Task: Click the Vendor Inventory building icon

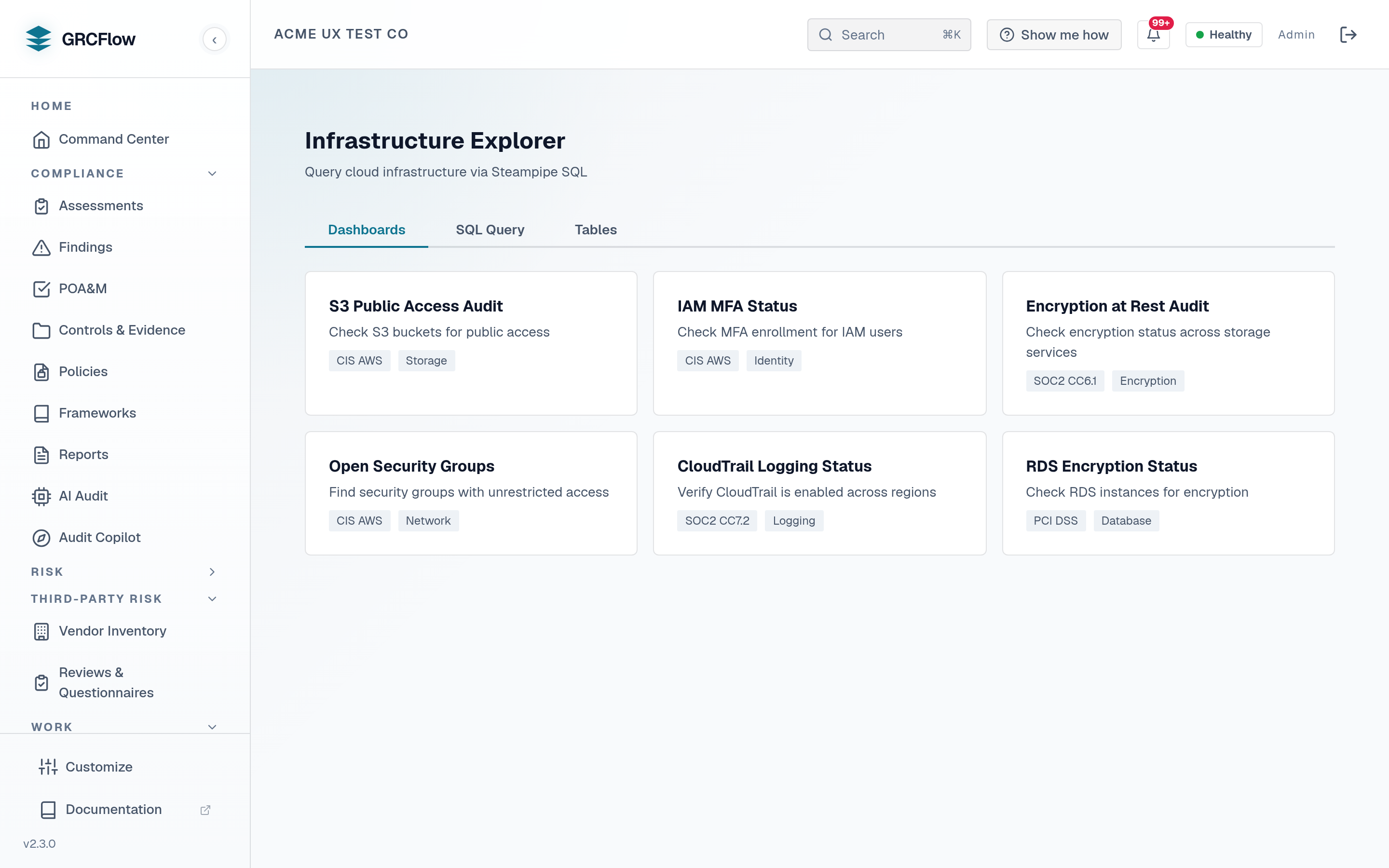Action: (41, 632)
